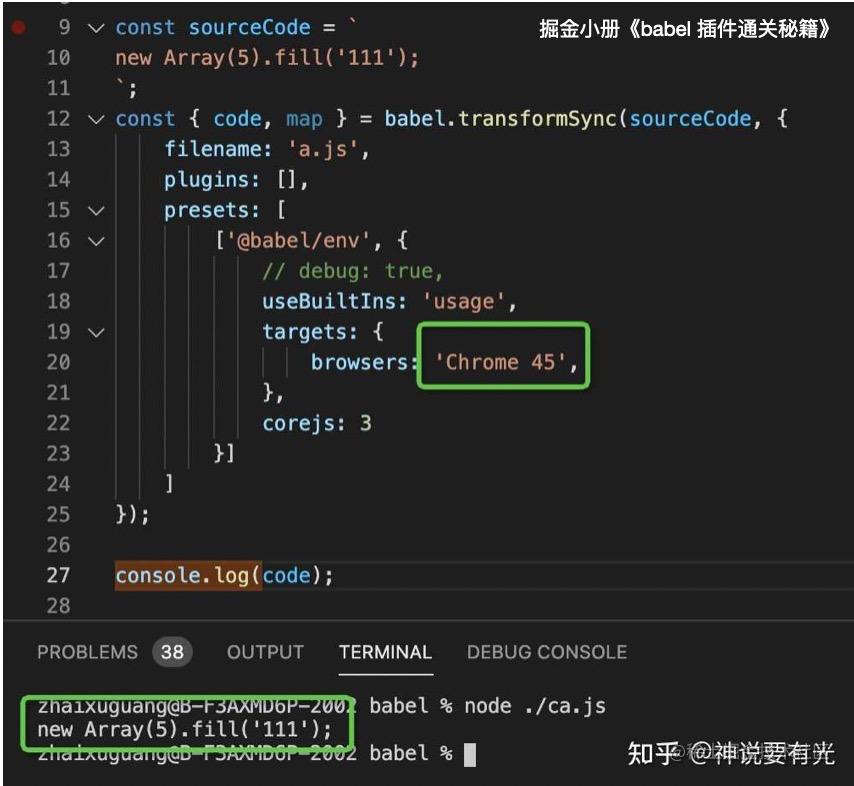Collapse the targets fold chevron, line 19

click(96, 333)
